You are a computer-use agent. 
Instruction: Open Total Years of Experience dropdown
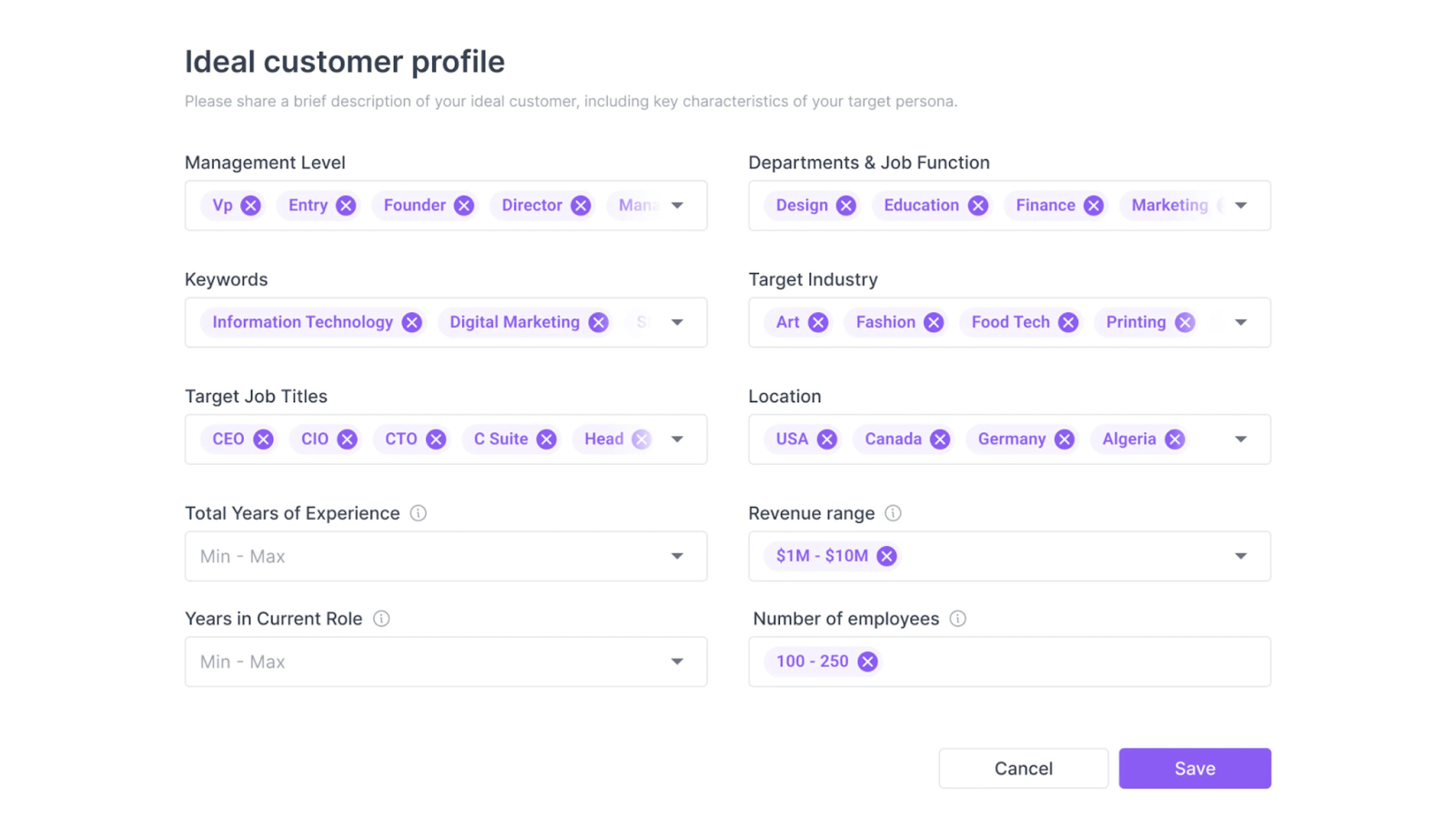point(446,556)
